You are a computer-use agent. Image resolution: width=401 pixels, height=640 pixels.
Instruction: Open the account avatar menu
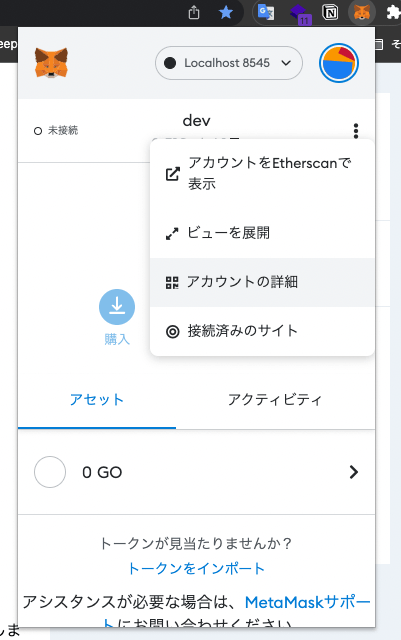coord(339,63)
